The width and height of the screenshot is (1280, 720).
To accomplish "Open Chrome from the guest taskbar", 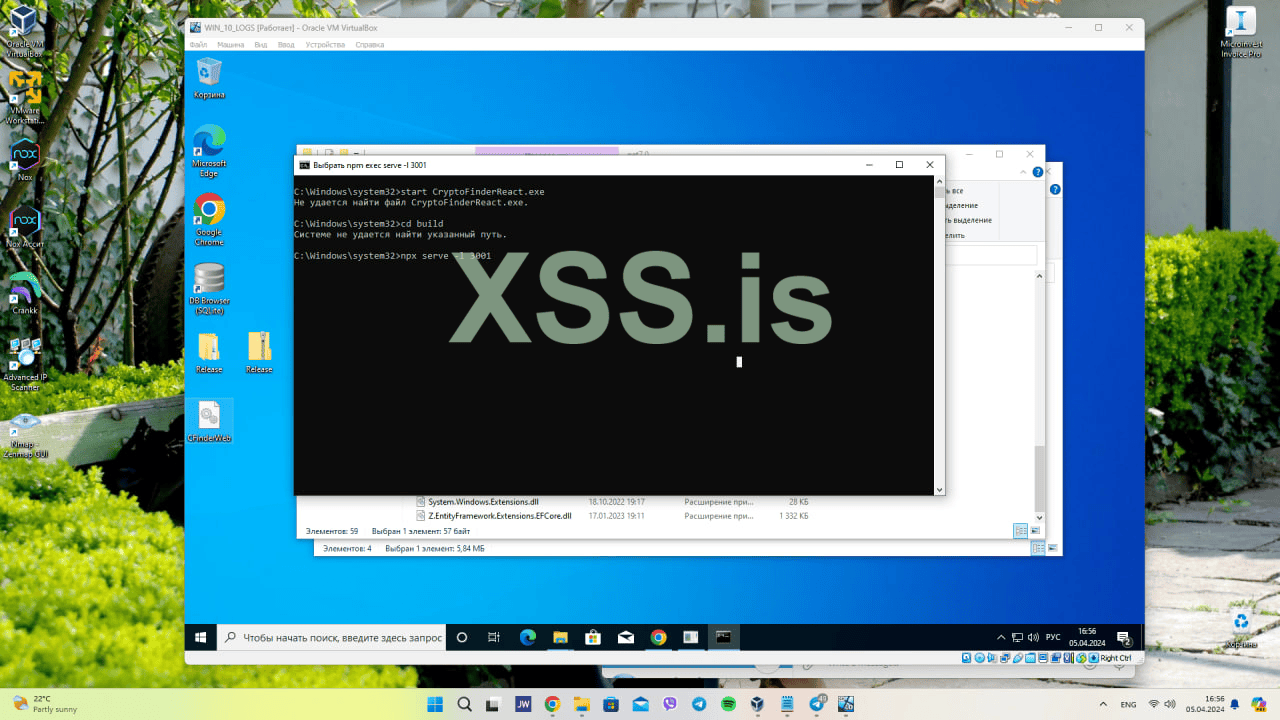I will pos(658,637).
